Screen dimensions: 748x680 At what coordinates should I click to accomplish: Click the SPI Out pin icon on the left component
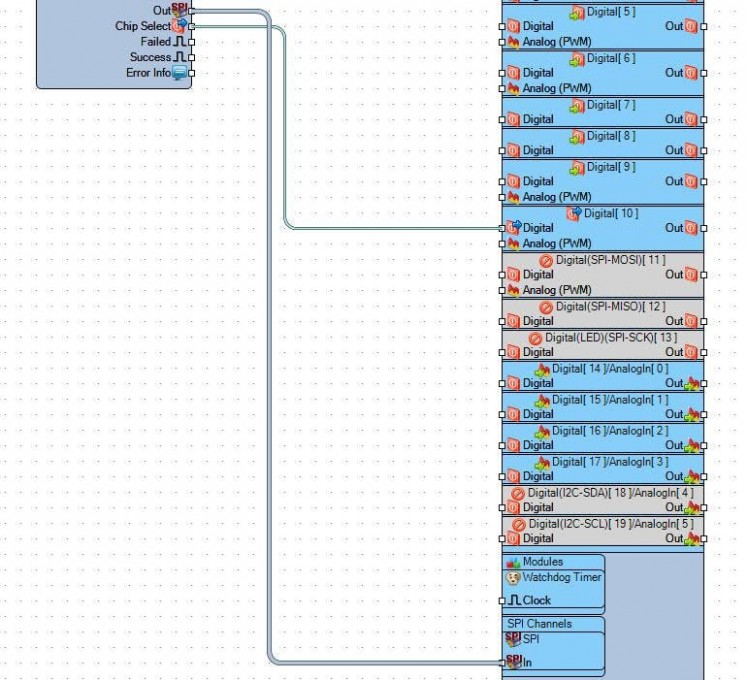point(179,10)
